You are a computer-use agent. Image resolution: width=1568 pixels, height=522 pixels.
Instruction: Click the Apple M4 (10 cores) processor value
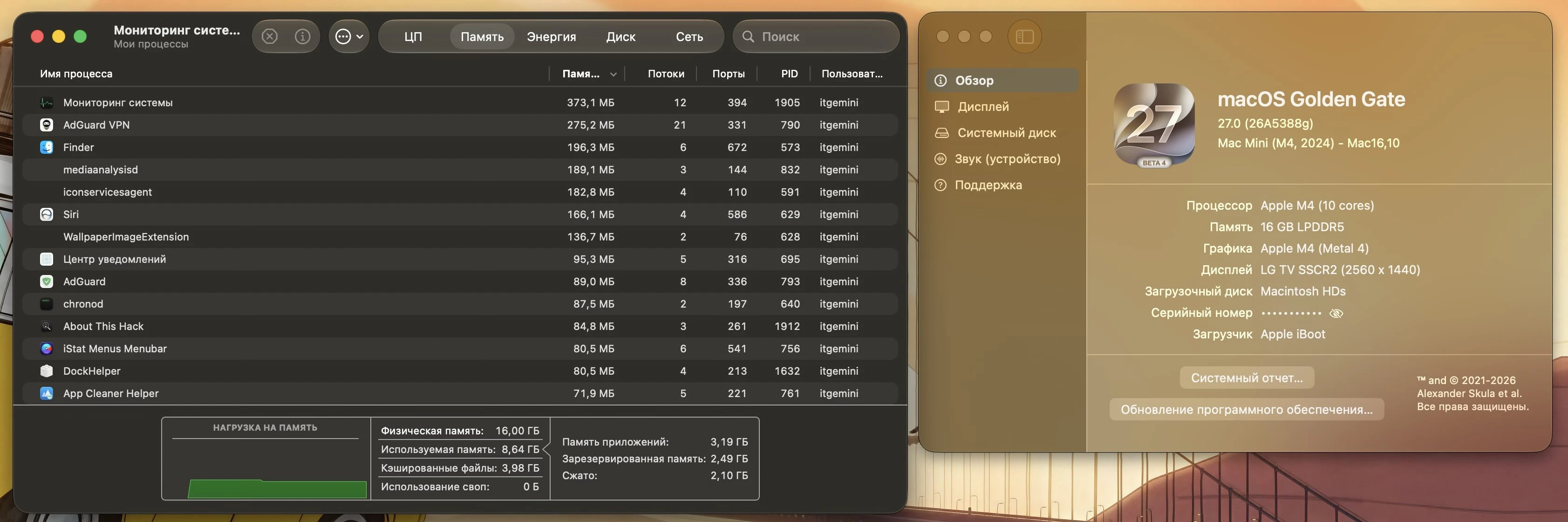point(1317,205)
